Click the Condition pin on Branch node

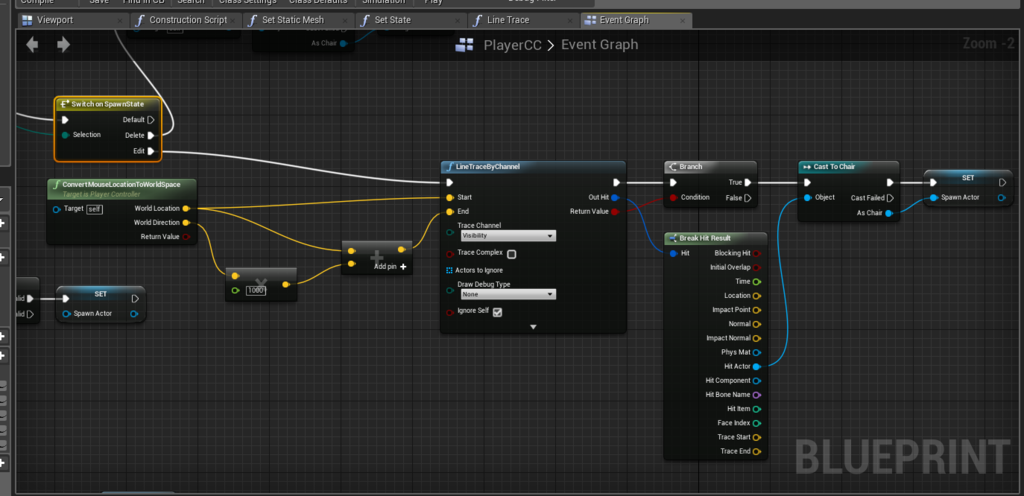pyautogui.click(x=673, y=198)
